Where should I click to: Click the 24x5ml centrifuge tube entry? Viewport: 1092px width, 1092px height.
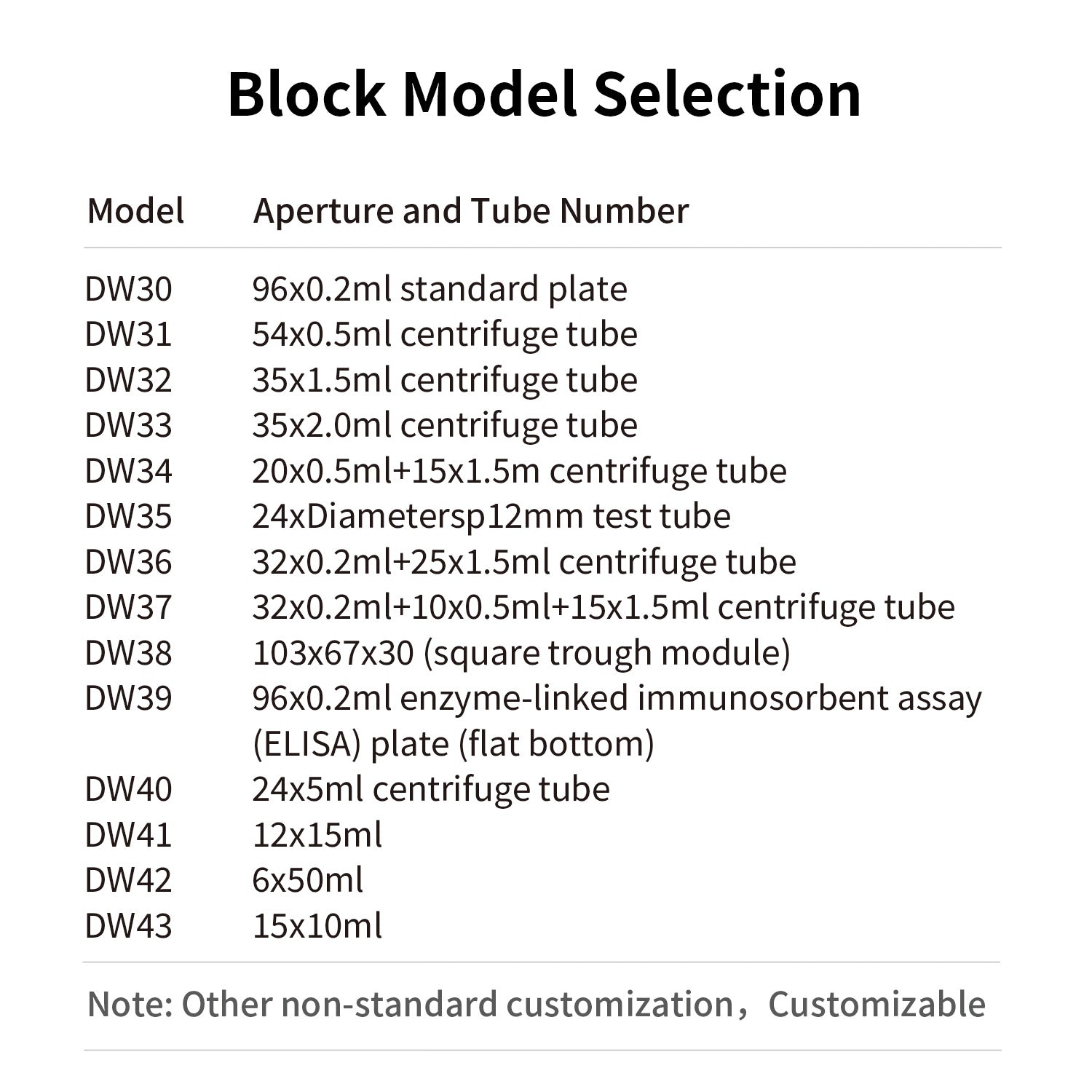click(431, 790)
